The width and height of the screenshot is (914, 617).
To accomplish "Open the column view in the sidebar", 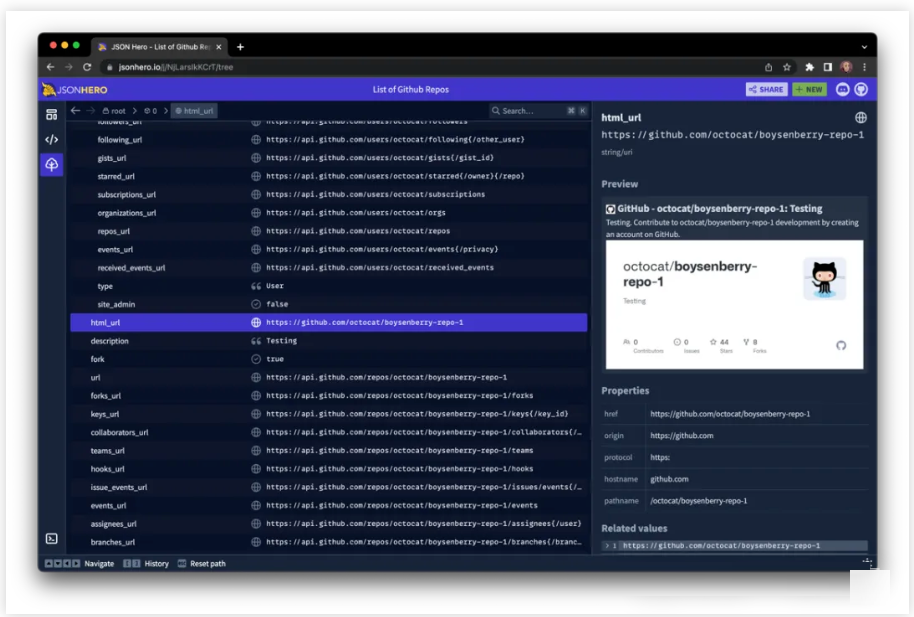I will click(x=51, y=115).
